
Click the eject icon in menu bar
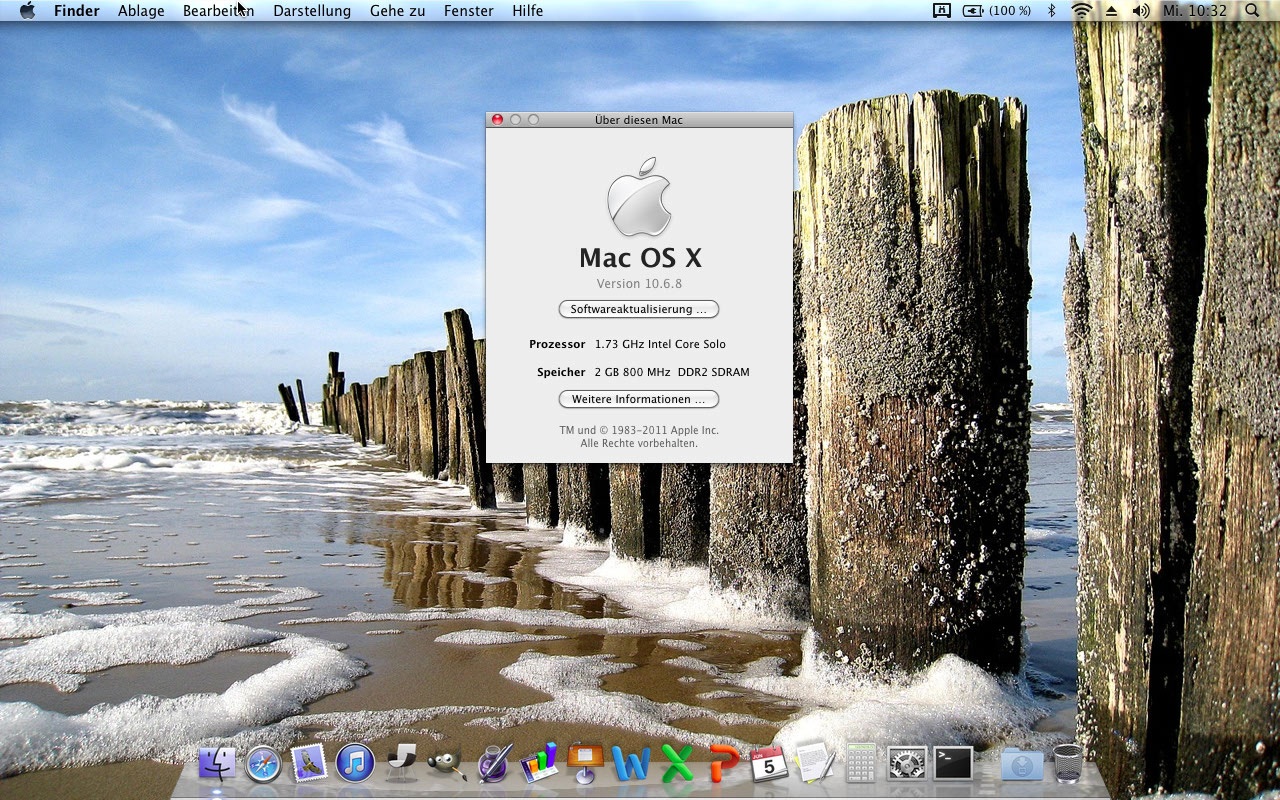click(x=1111, y=11)
